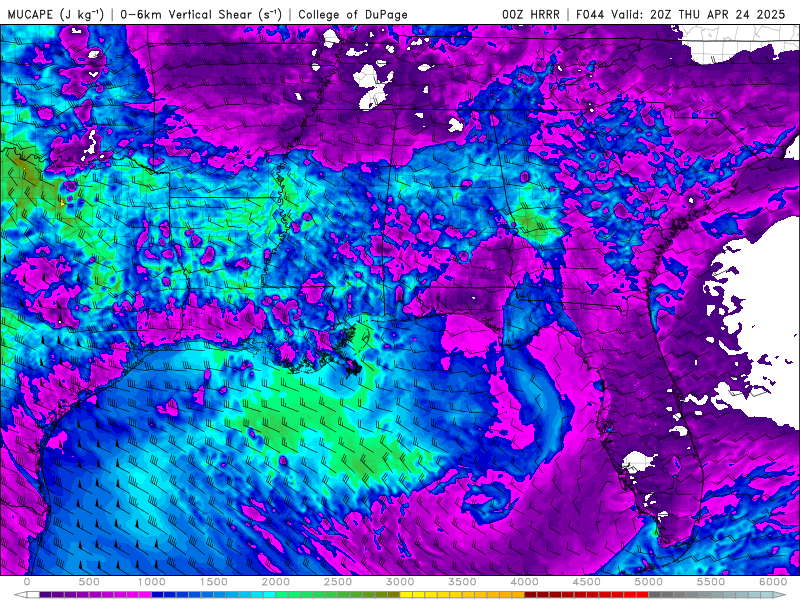Click the '5500' color scale label
This screenshot has height=600, width=800.
coord(711,582)
